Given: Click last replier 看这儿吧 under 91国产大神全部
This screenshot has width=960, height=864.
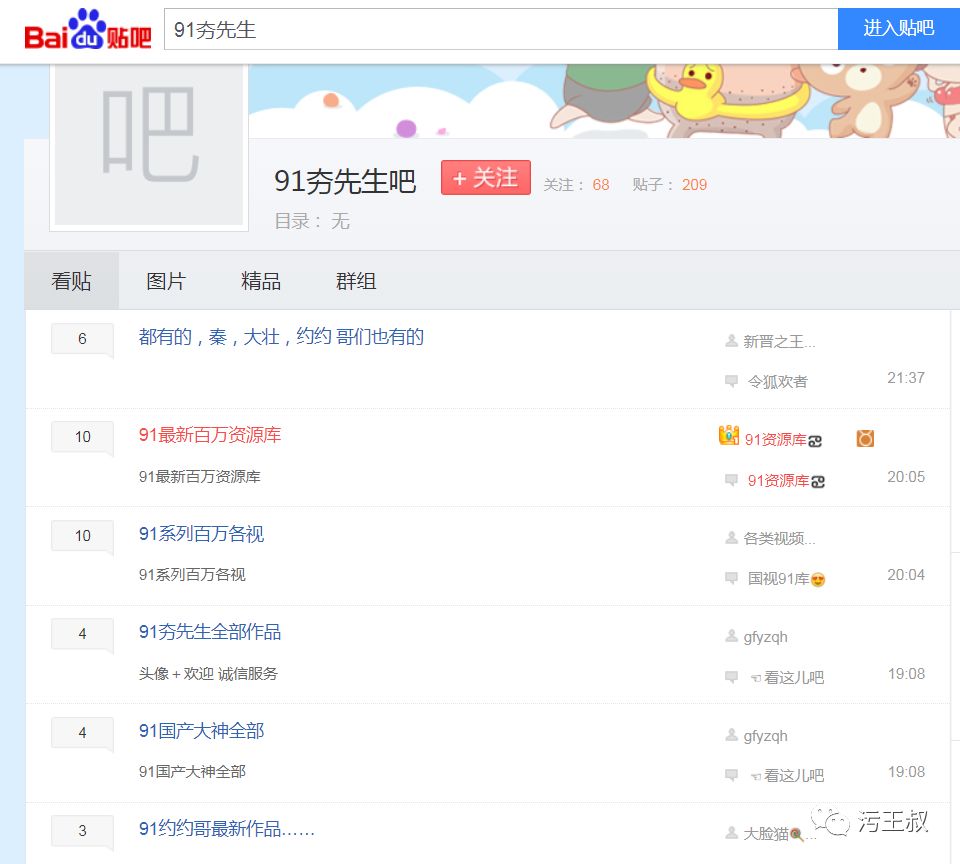Looking at the screenshot, I should 787,775.
